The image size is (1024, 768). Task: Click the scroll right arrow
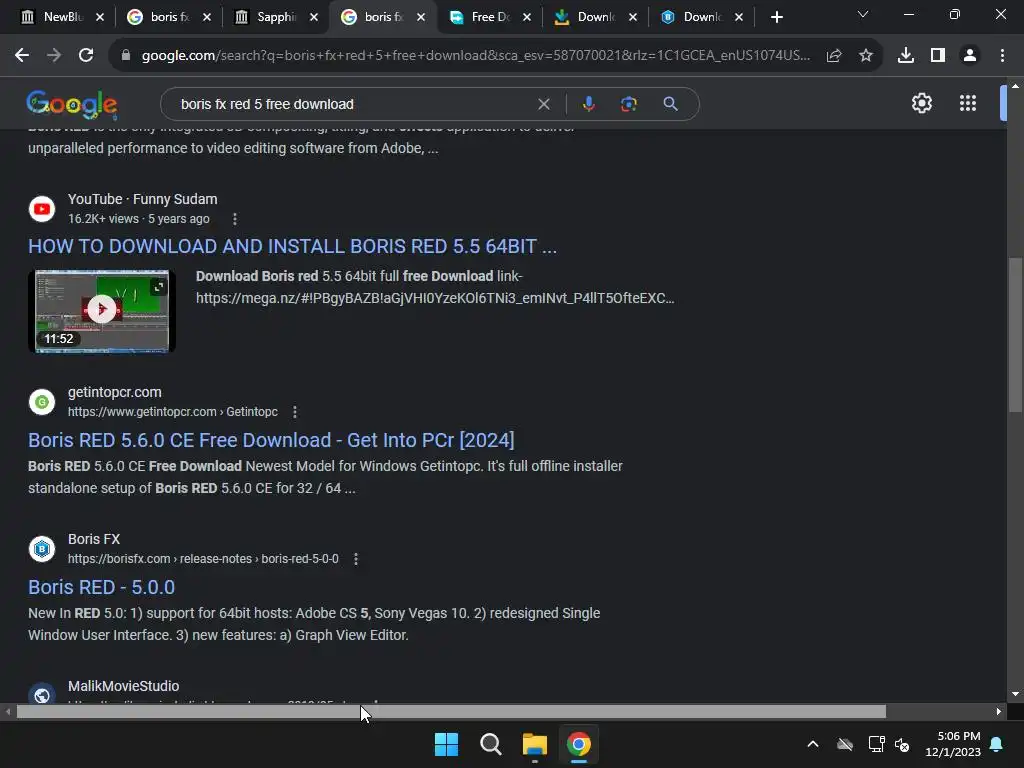[999, 712]
